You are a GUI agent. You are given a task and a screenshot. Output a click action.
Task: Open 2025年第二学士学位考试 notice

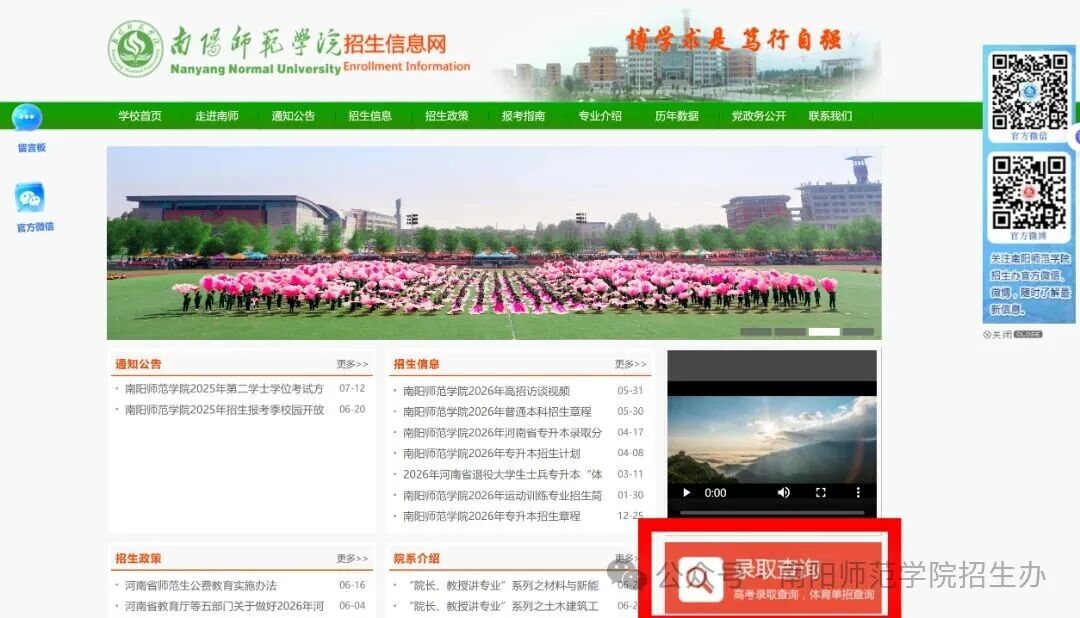click(x=224, y=389)
